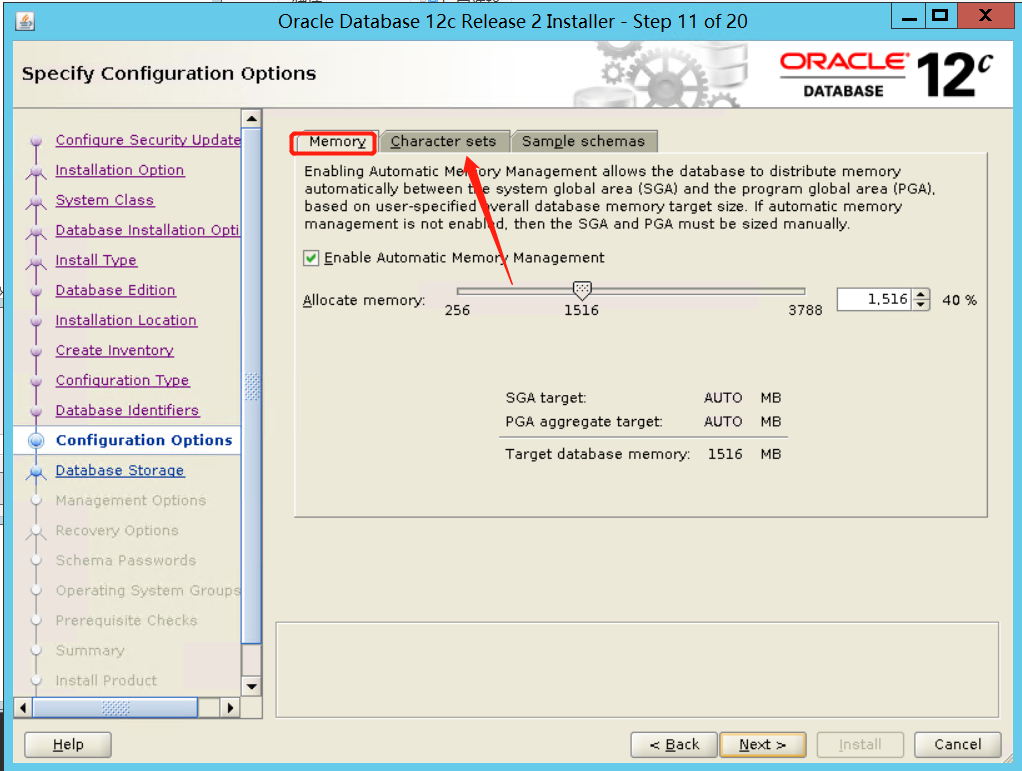Go to Configure Security Updates step
Screen dimensions: 1022x771
coord(148,140)
